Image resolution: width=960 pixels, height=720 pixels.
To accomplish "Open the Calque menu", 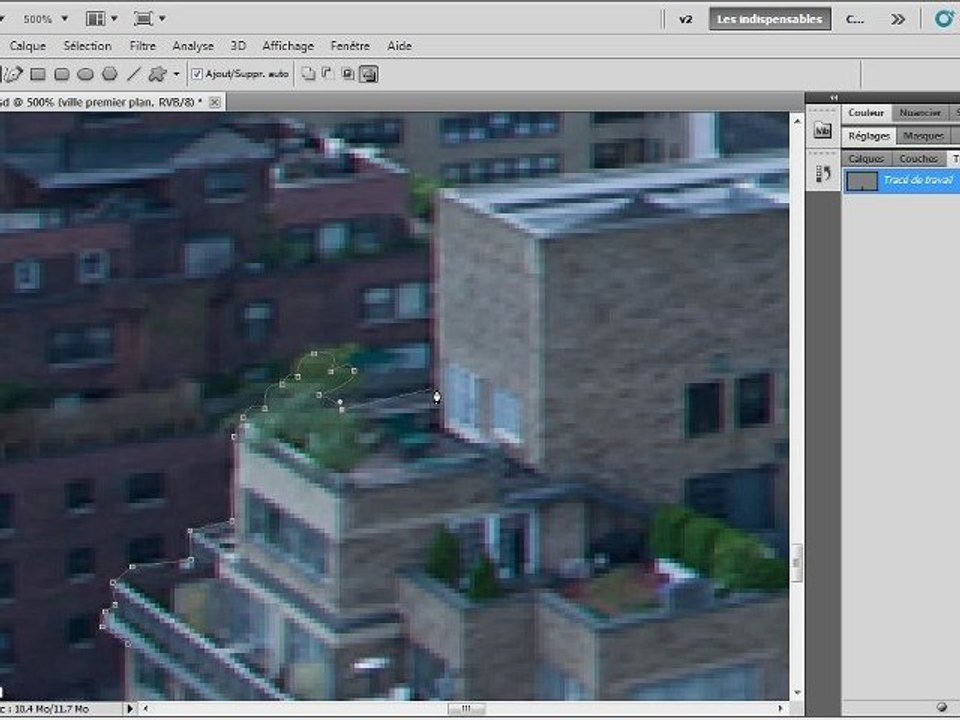I will point(28,46).
